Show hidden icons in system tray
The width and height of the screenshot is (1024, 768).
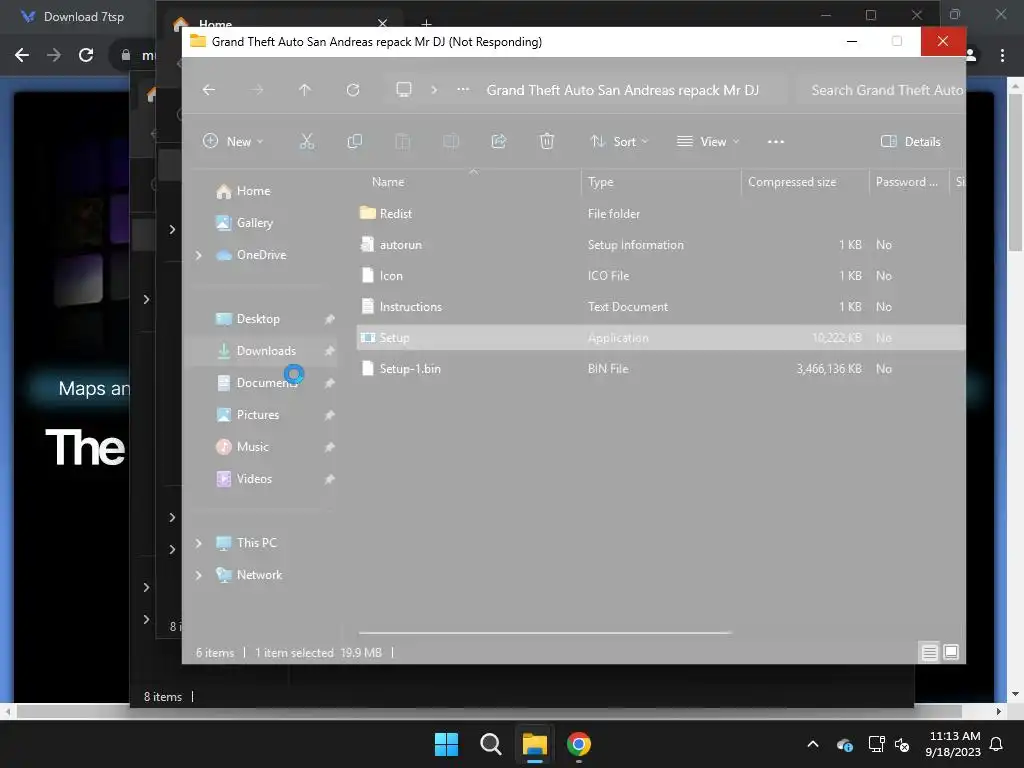813,744
